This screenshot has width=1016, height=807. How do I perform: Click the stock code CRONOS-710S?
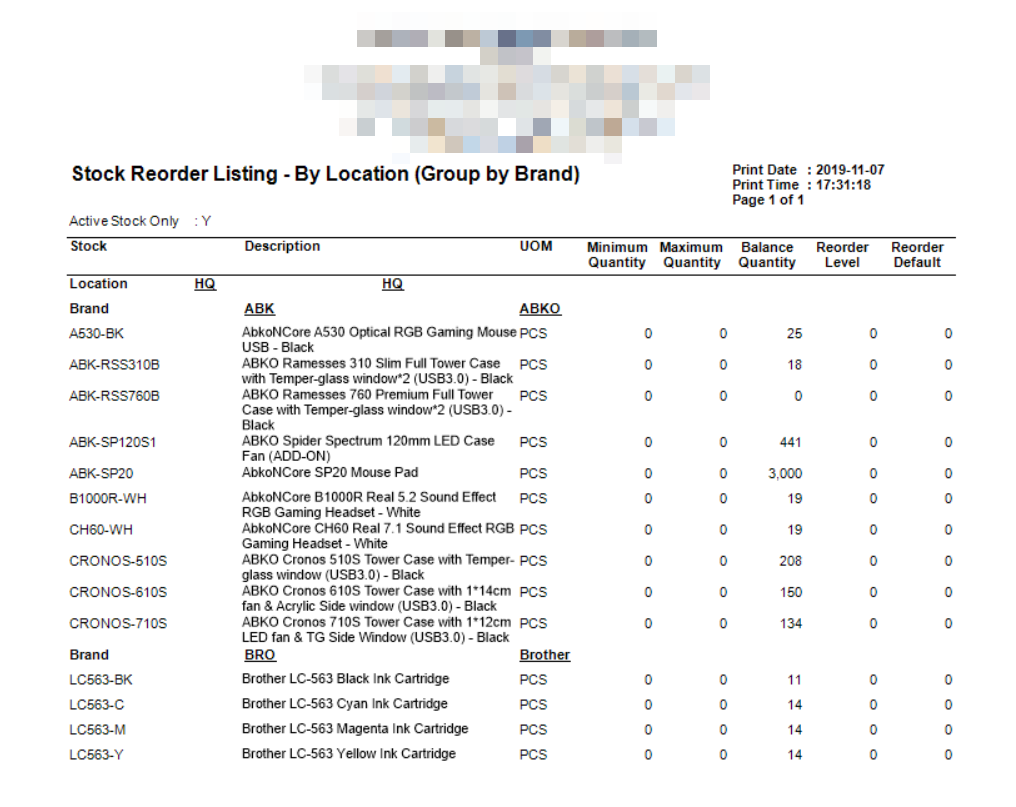click(x=118, y=624)
